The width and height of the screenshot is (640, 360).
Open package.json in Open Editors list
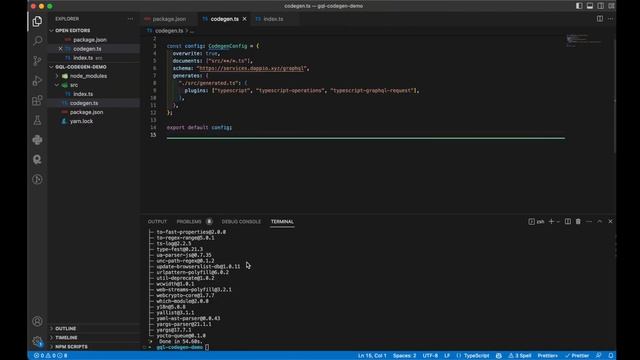click(x=90, y=40)
